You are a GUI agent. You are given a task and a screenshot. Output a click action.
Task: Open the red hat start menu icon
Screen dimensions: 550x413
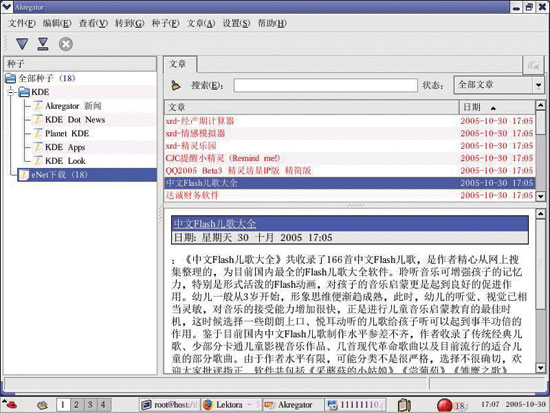pyautogui.click(x=10, y=405)
